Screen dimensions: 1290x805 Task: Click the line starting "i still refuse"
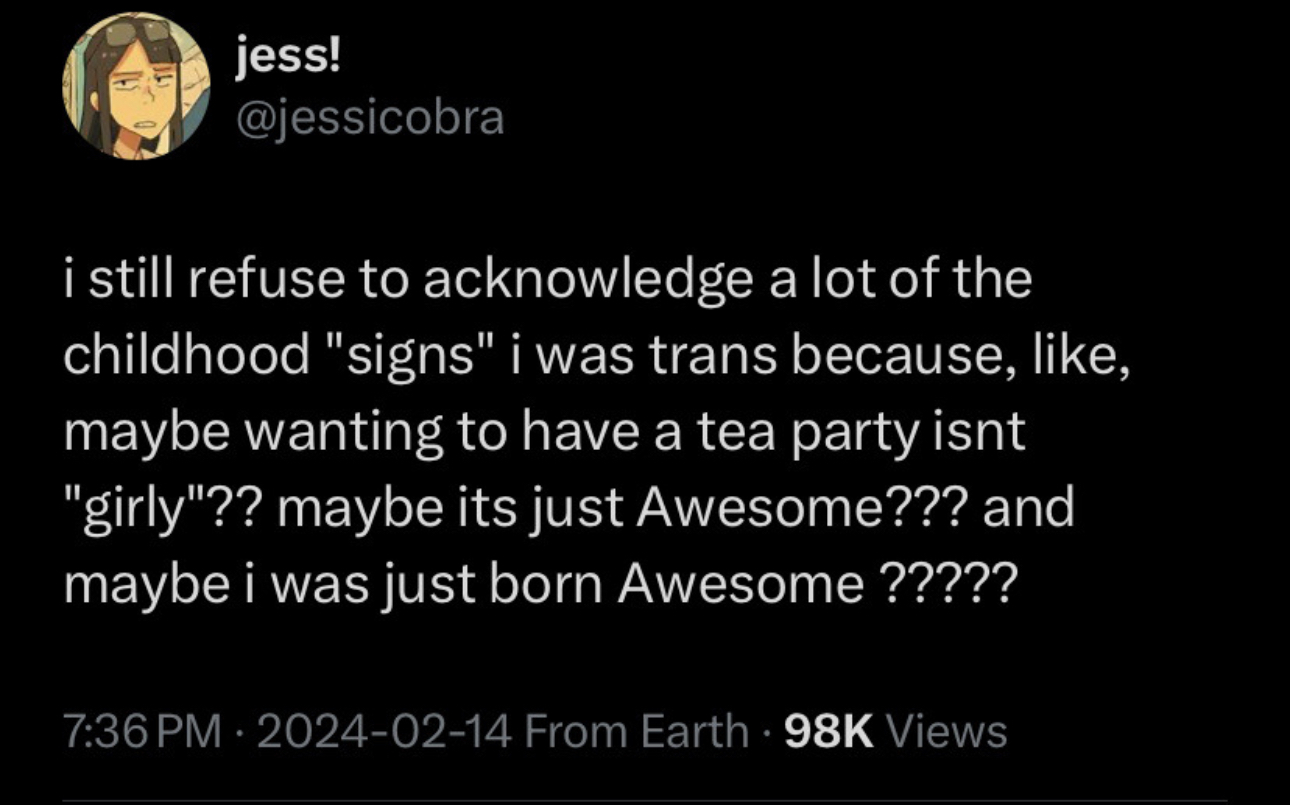pyautogui.click(x=547, y=281)
